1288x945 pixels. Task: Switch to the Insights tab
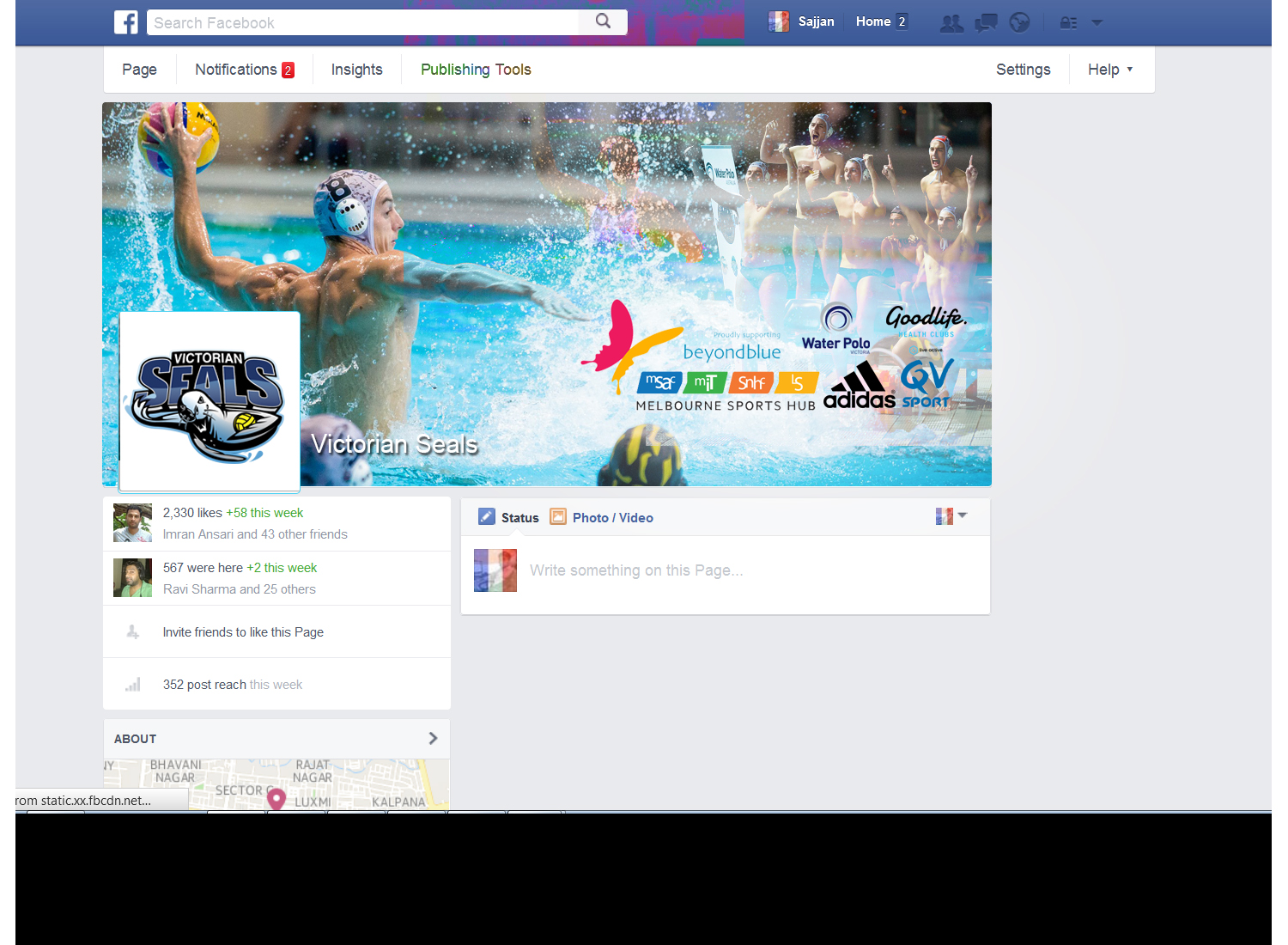[356, 70]
